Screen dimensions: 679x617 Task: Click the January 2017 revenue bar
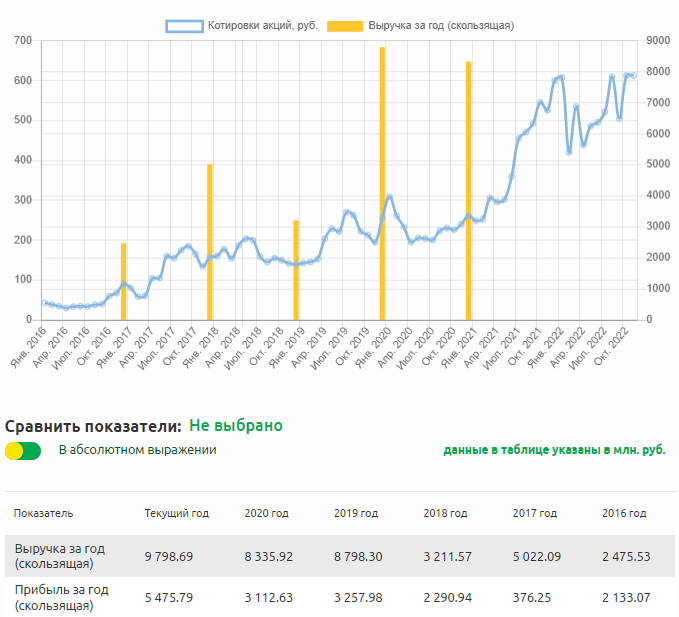[x=124, y=281]
